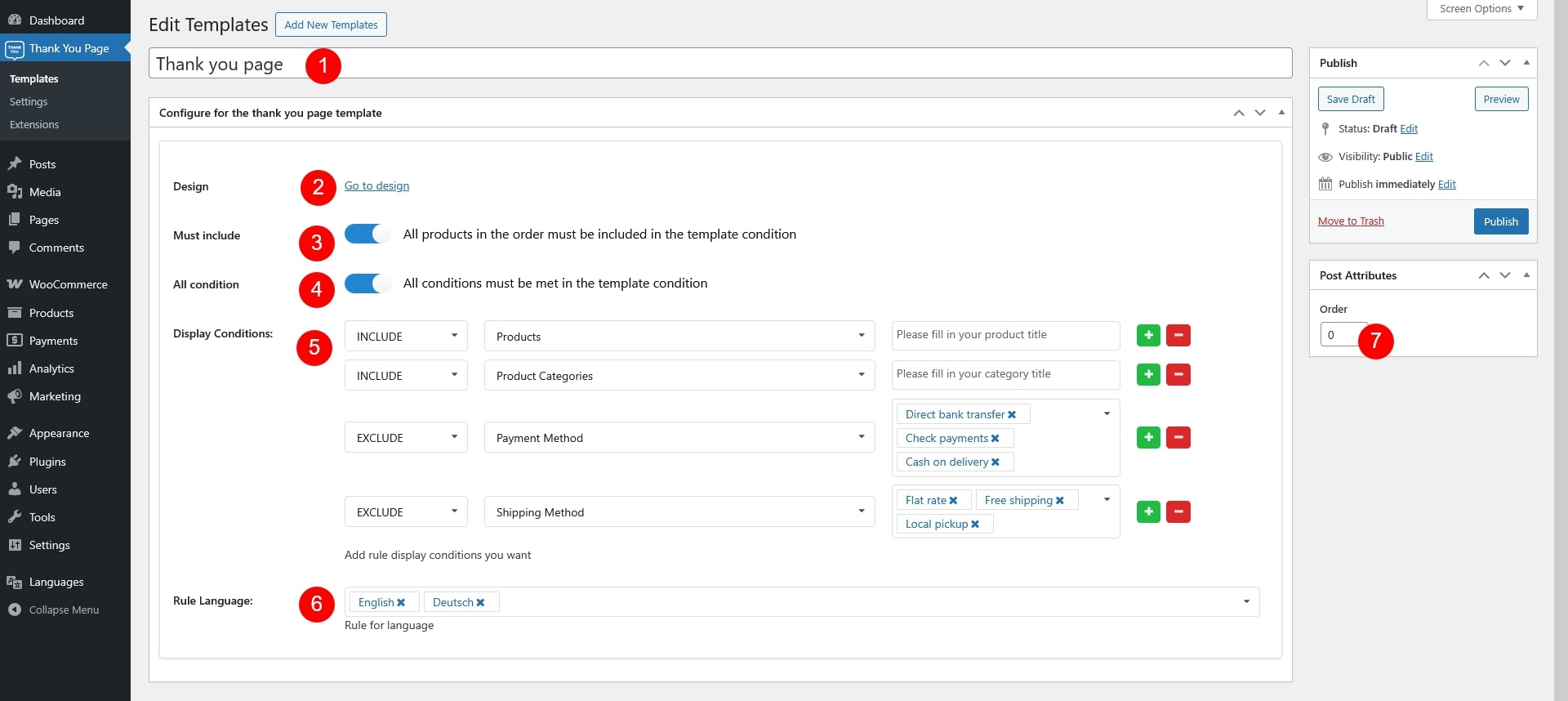Click the Go to design link

tap(376, 186)
